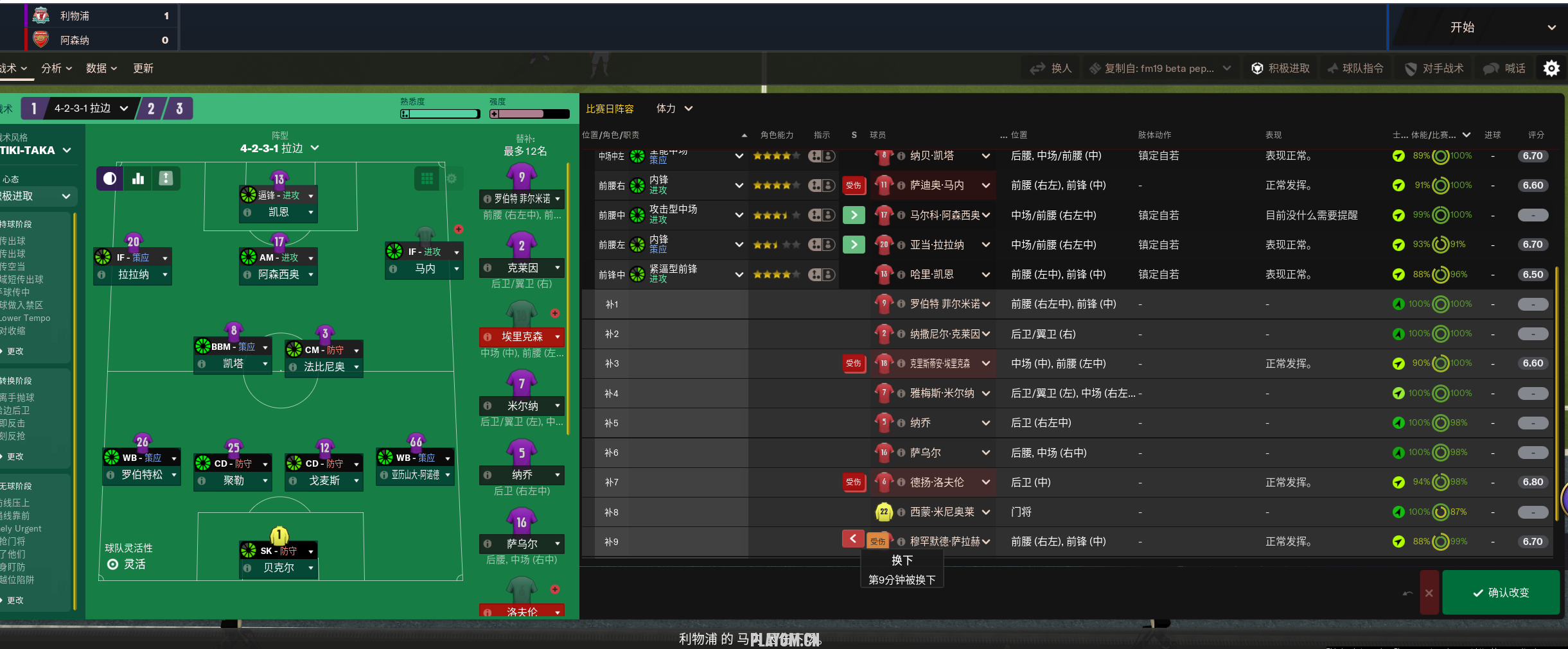Click the info icon beside 凯恩 on the pitch
The height and width of the screenshot is (649, 1568).
point(247,212)
